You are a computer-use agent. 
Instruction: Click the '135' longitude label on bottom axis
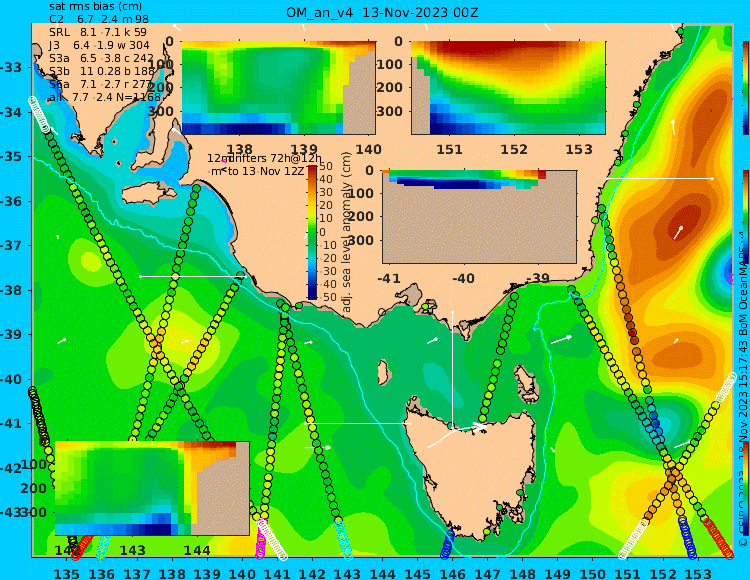point(66,573)
